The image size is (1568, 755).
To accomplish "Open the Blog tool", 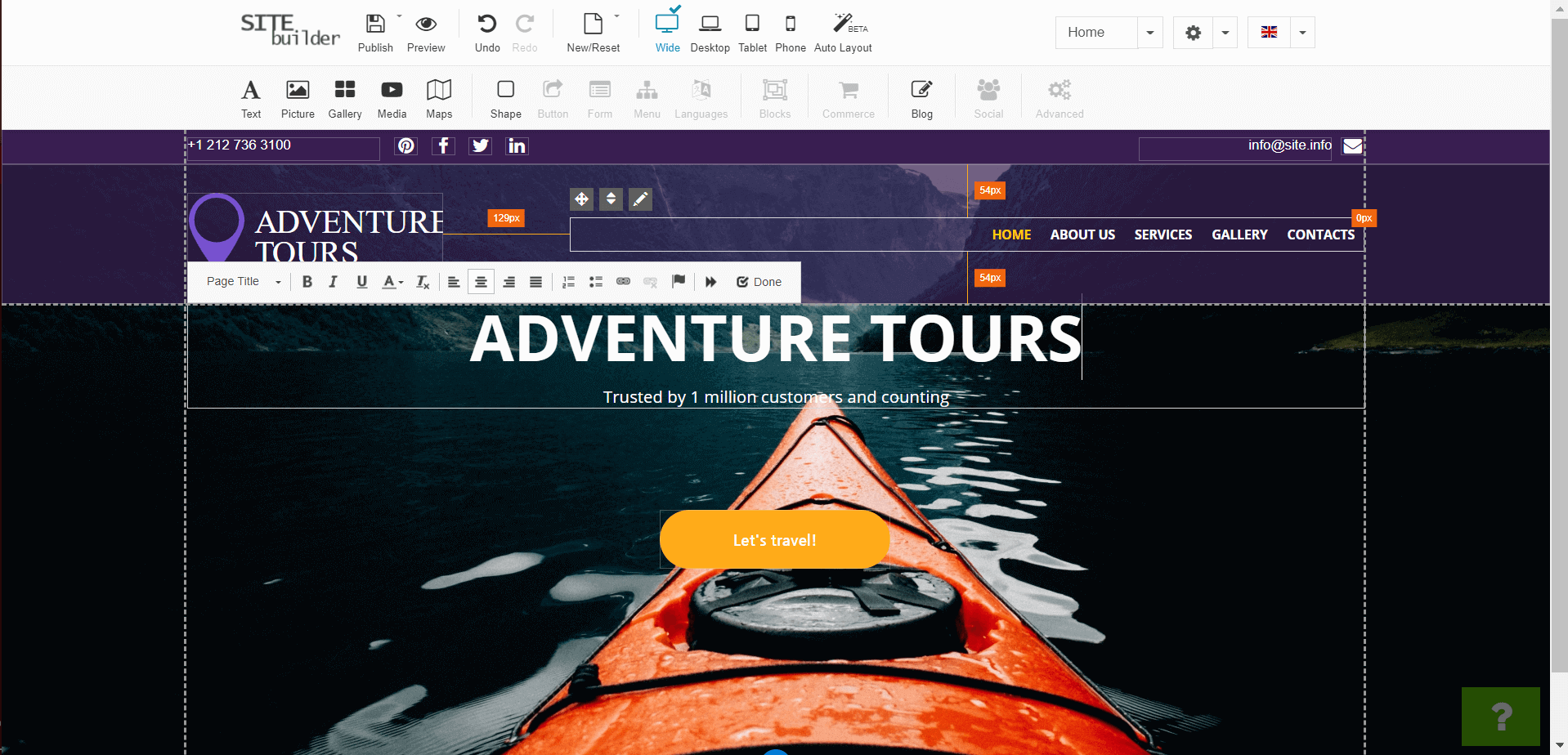I will click(921, 96).
